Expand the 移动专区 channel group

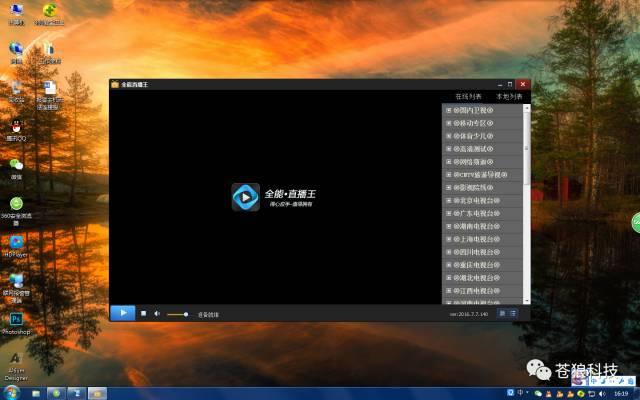coord(449,123)
